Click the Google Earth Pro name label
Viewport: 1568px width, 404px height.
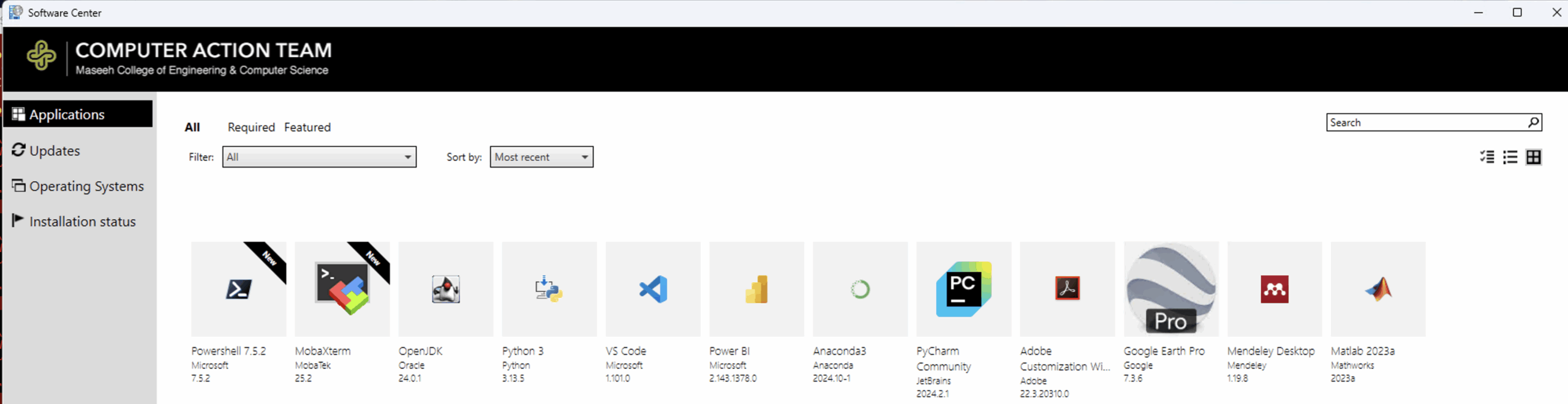pyautogui.click(x=1164, y=351)
